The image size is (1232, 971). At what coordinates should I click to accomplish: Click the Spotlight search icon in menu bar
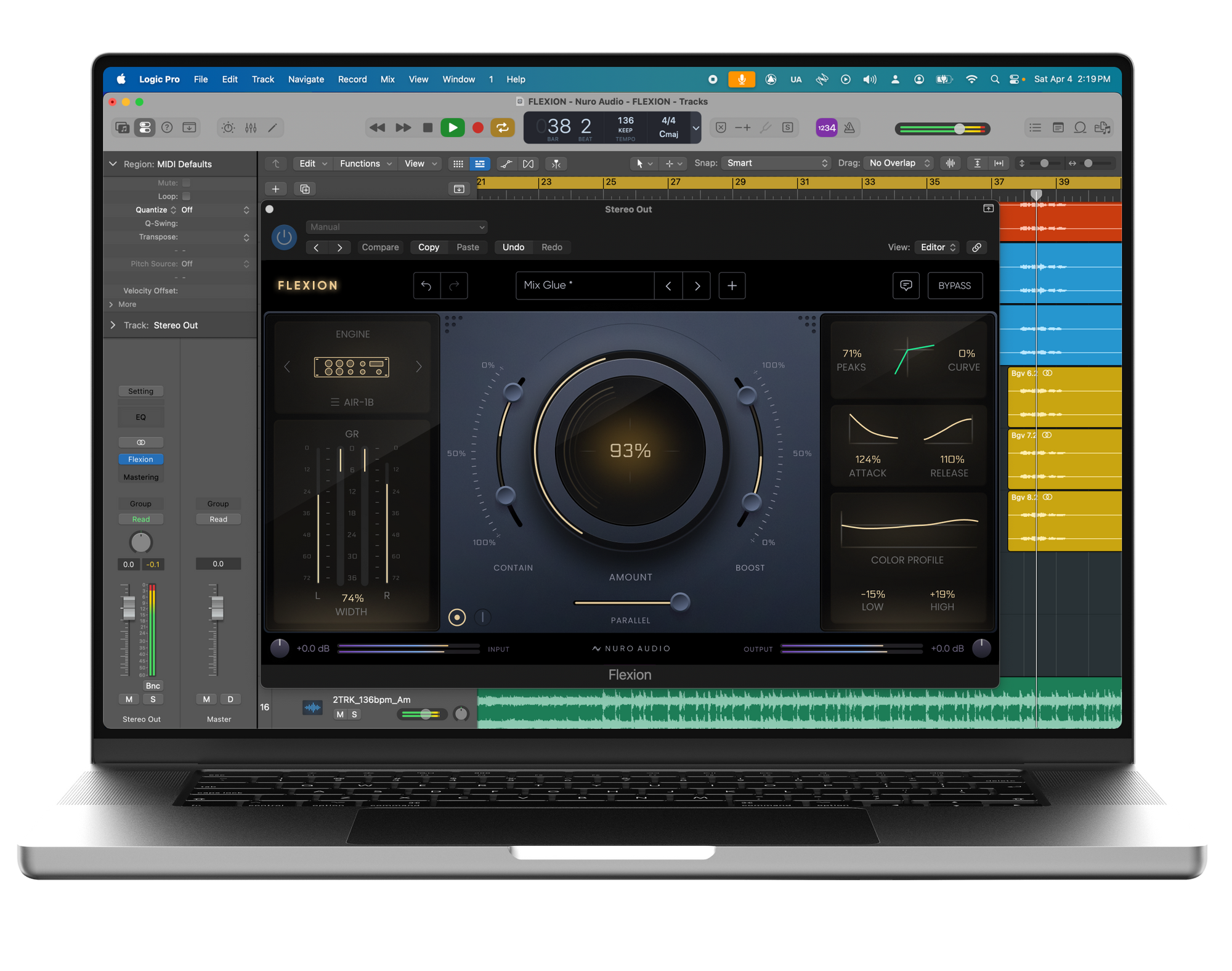click(994, 79)
